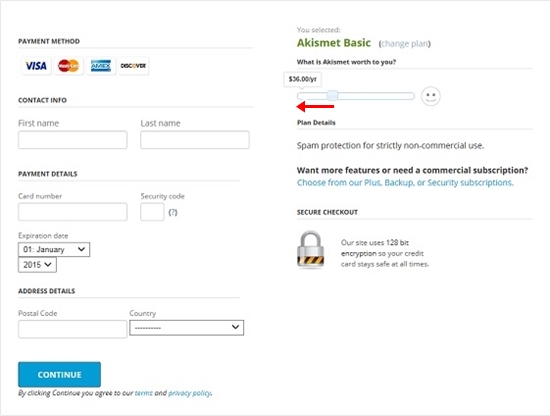
Task: Click the red arrow below the slider
Action: coord(315,106)
